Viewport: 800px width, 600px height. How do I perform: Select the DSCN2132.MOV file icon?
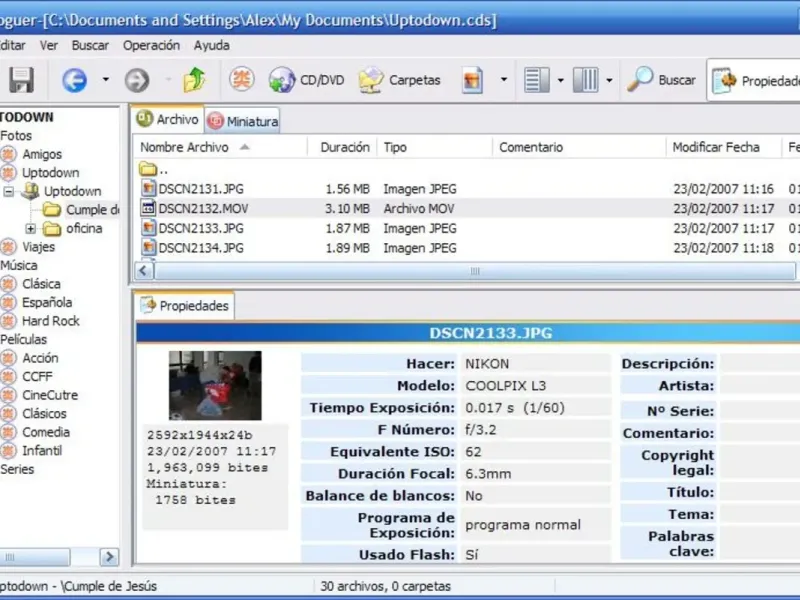click(148, 208)
